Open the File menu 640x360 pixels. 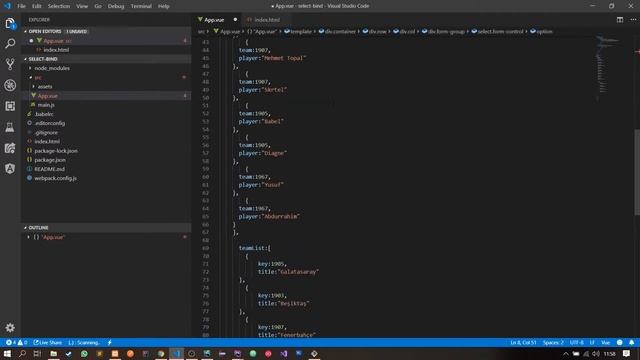click(x=21, y=6)
